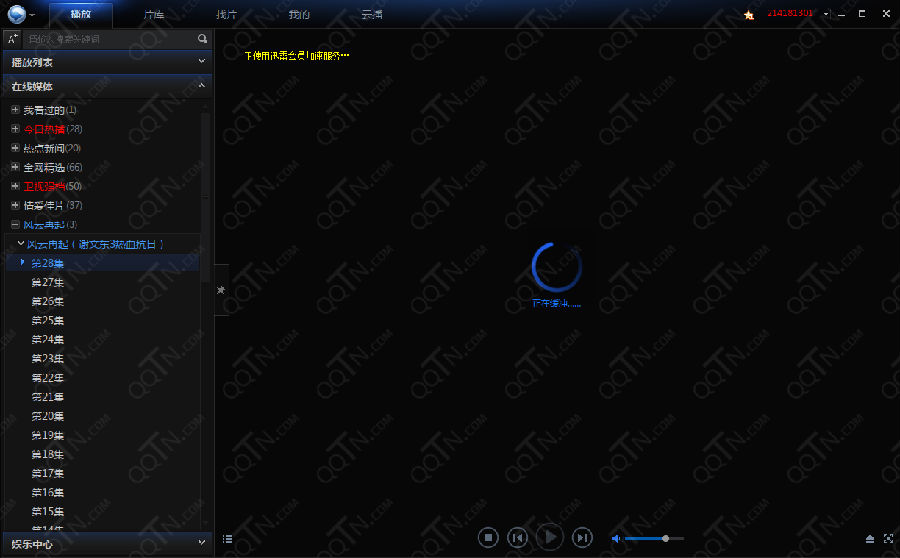This screenshot has height=558, width=900.
Task: Open the main menu dropdown beside logo
Action: [32, 15]
